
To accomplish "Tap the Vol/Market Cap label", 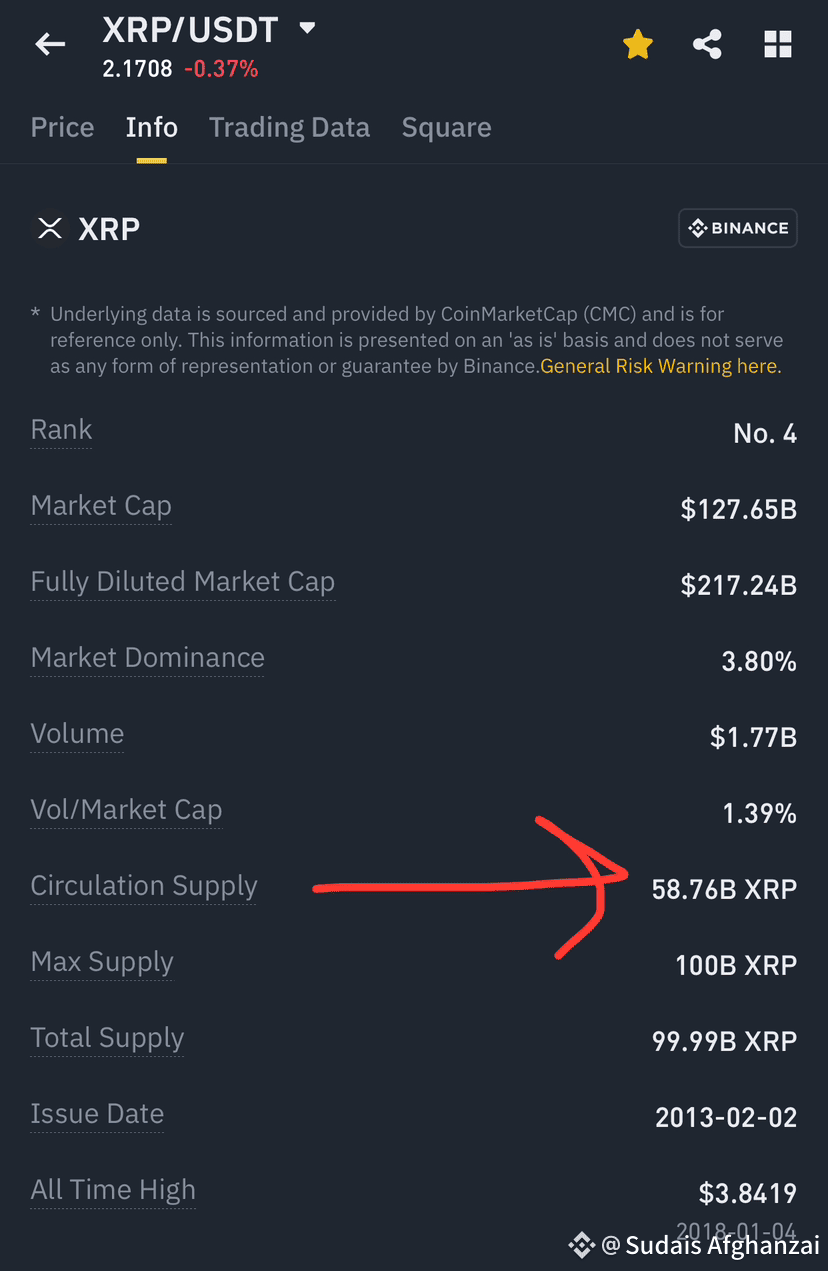I will pyautogui.click(x=126, y=810).
